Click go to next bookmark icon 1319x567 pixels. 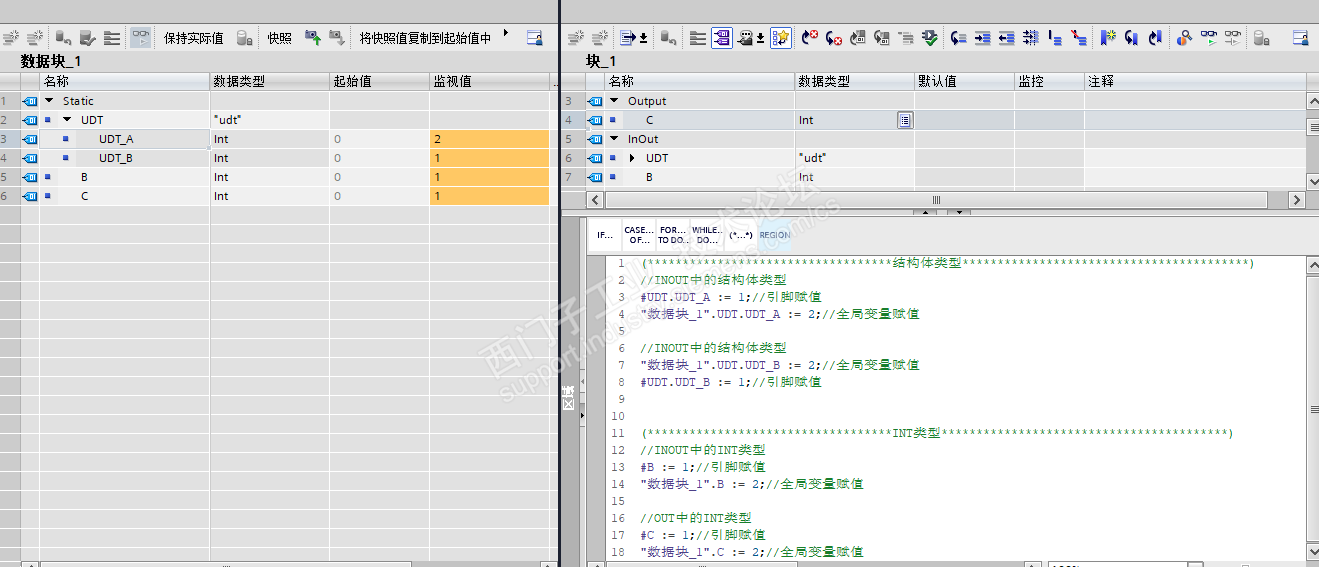1131,38
